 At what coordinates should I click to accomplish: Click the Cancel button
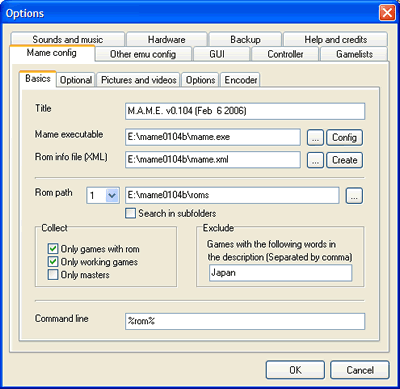click(360, 370)
